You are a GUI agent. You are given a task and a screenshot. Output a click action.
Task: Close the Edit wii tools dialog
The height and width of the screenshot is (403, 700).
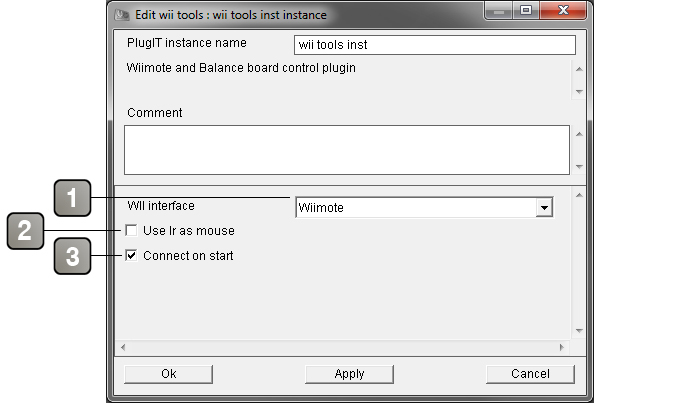563,11
